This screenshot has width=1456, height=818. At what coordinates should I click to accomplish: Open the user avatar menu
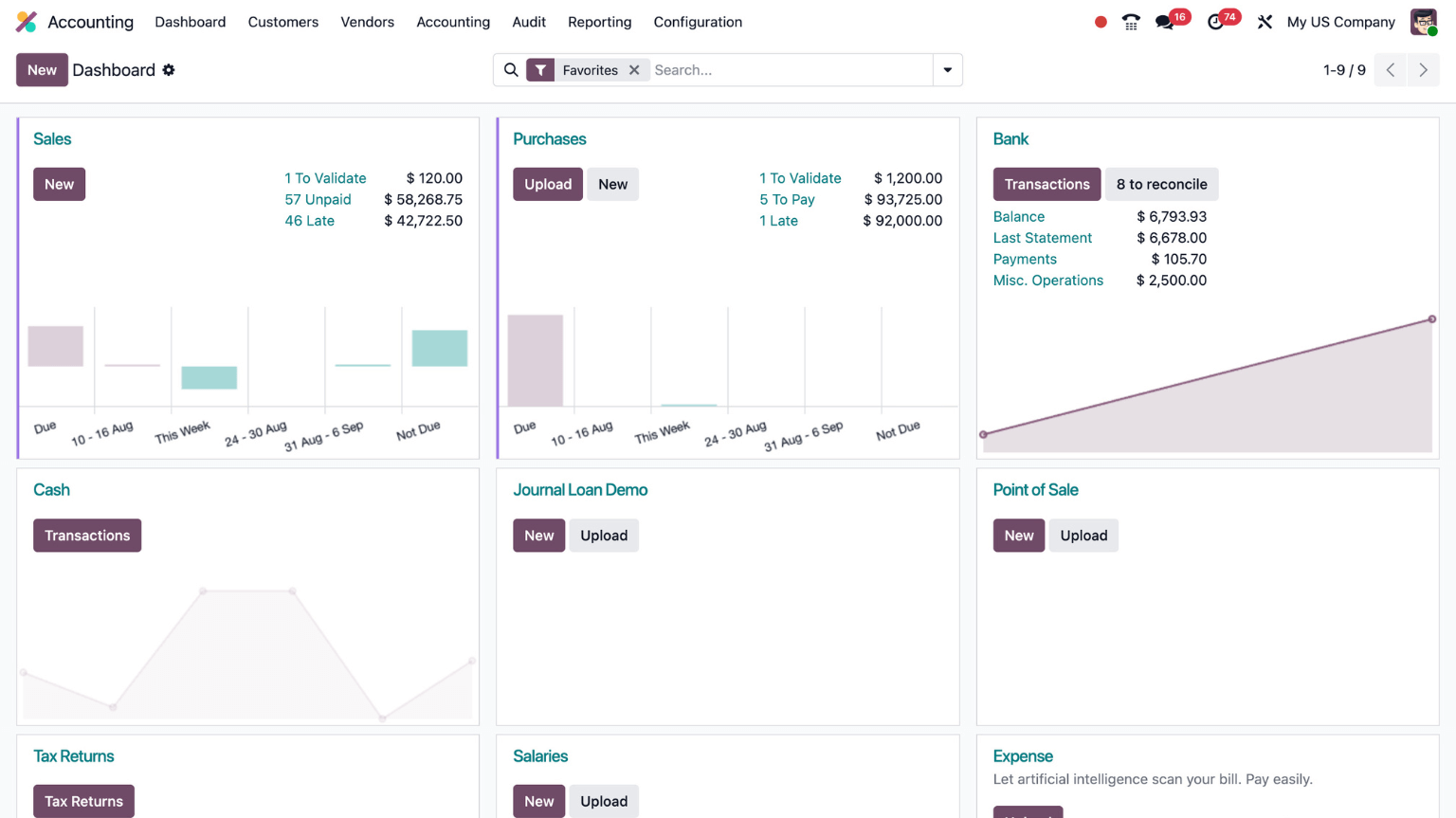[x=1423, y=22]
